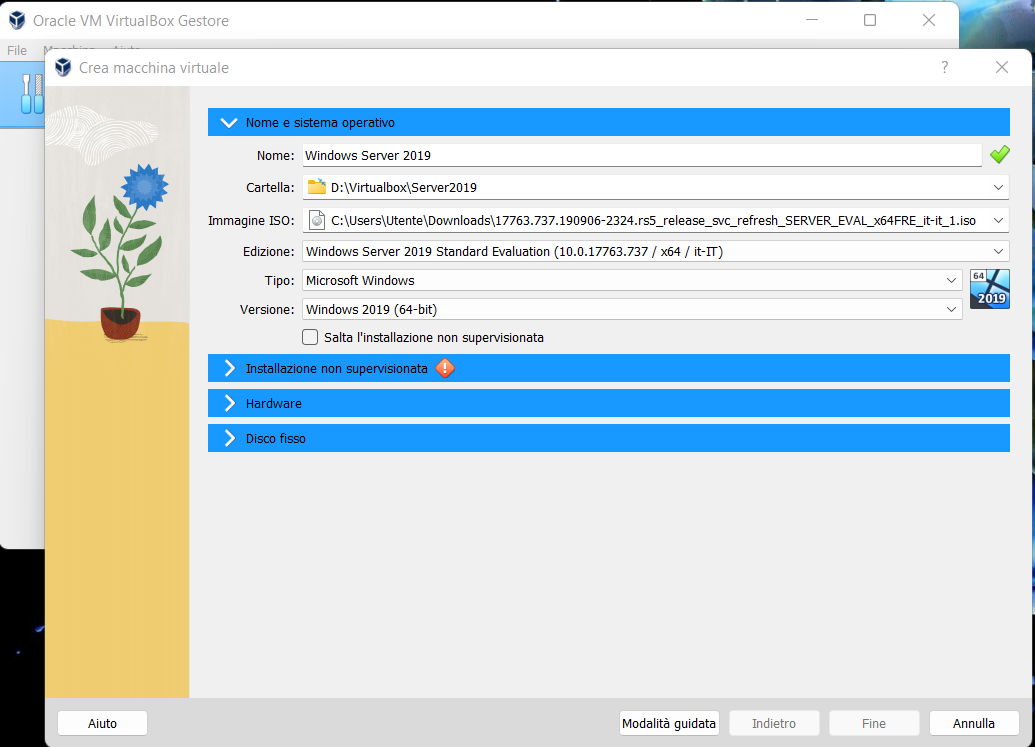Toggle Salta l'installazione non supervisionata checkbox
The height and width of the screenshot is (747, 1035).
310,337
